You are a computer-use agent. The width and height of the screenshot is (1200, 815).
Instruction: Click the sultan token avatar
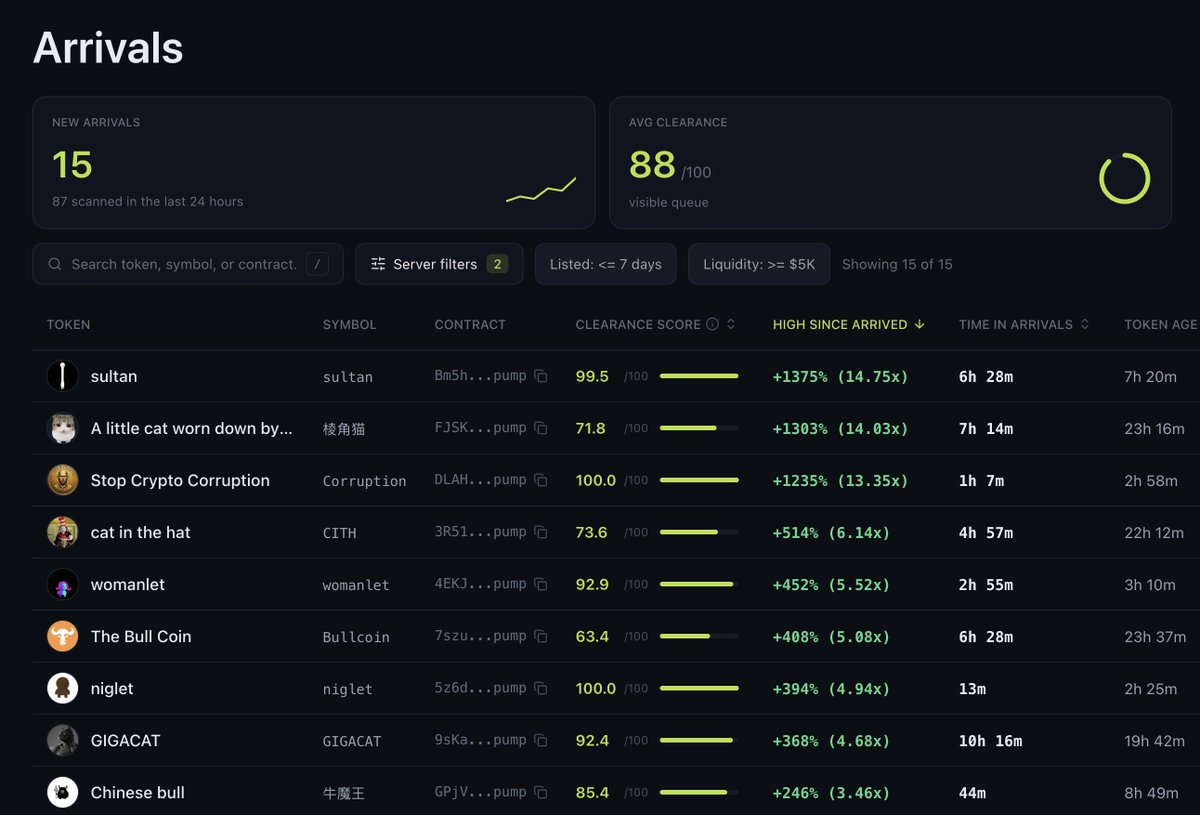pos(62,376)
